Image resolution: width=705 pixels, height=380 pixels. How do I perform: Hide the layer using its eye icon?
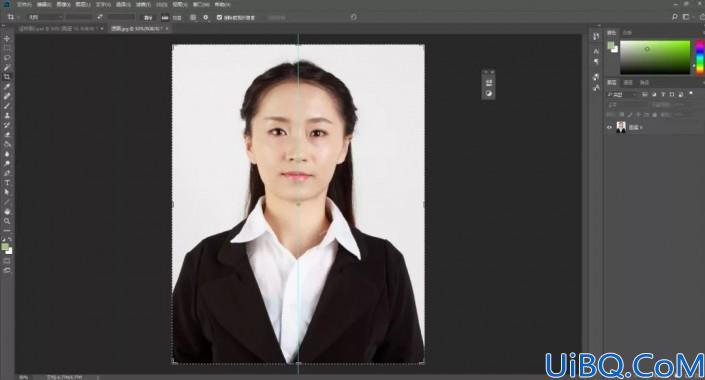(610, 128)
